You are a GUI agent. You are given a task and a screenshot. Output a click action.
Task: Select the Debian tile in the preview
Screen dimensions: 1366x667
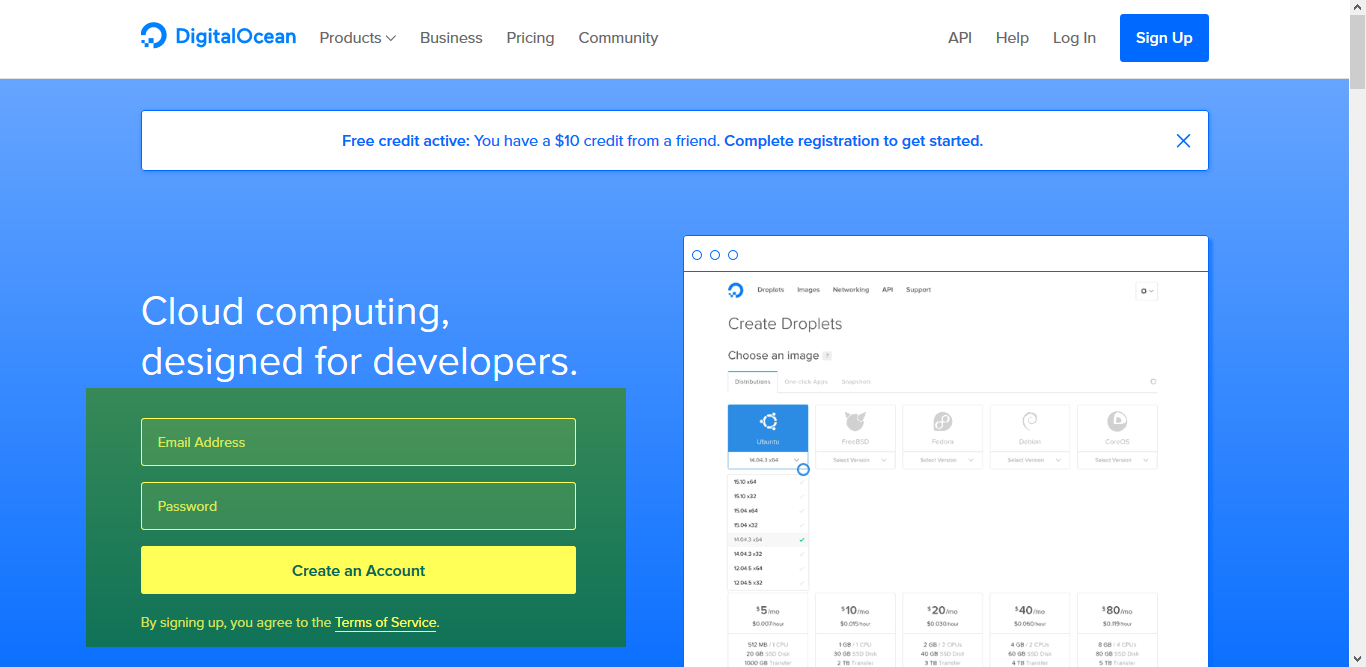(x=1030, y=428)
